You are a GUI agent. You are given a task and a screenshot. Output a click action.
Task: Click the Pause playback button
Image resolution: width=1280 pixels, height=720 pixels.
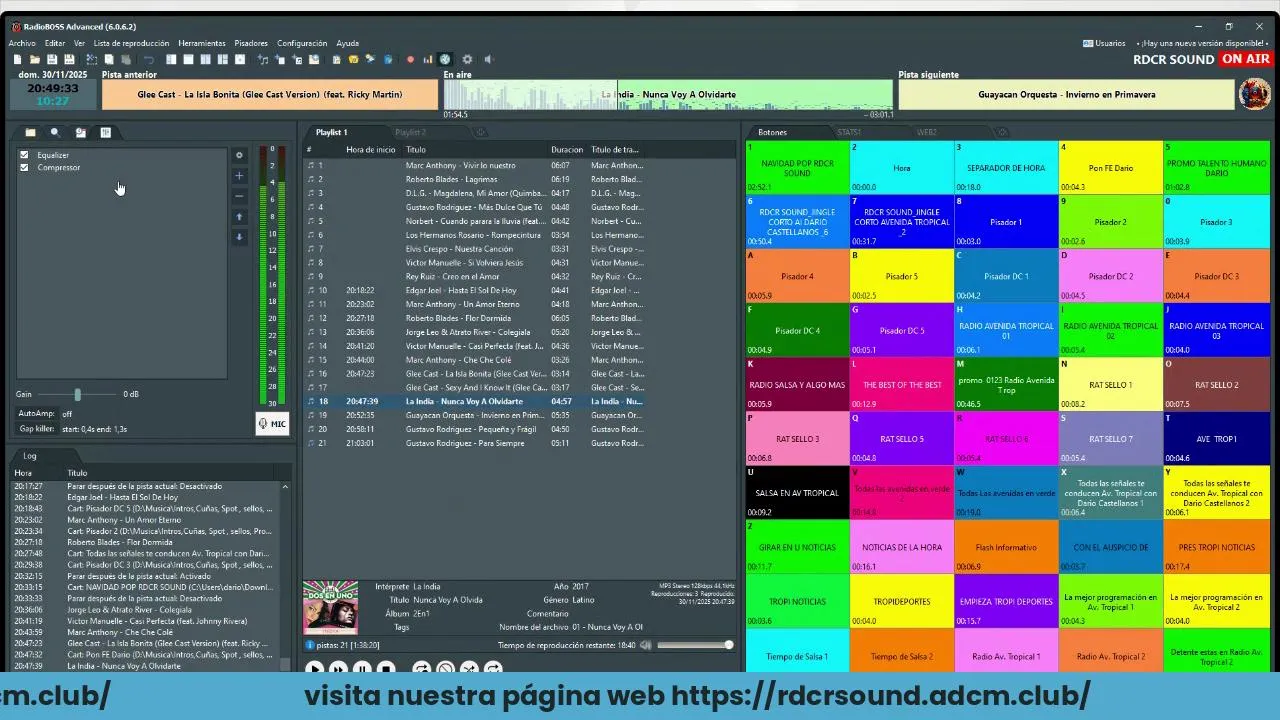[362, 669]
